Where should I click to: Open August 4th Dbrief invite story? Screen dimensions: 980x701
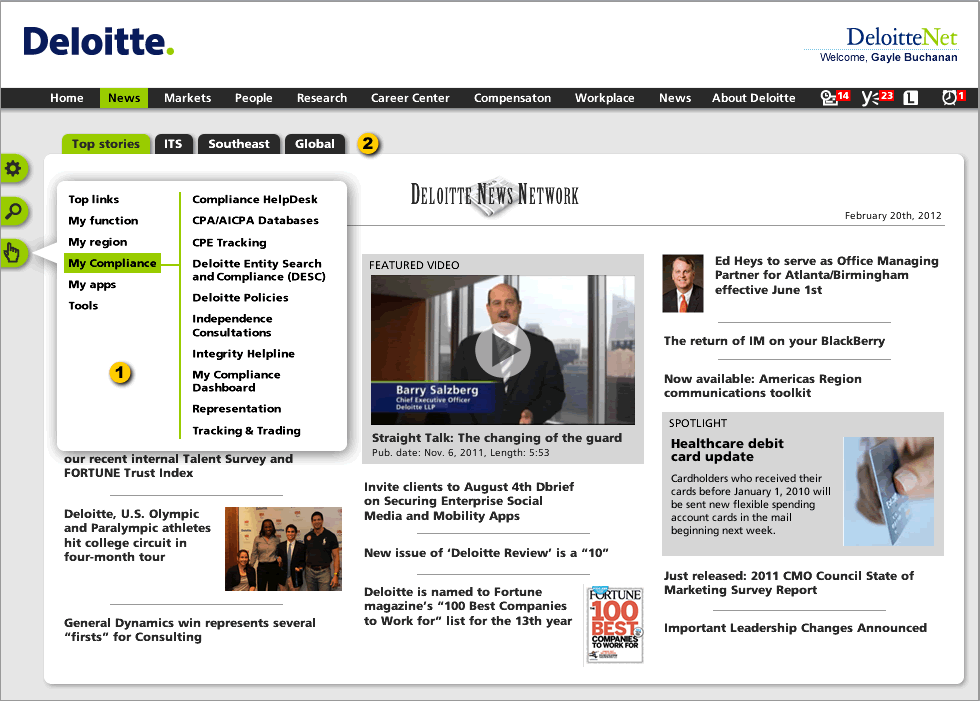click(x=469, y=501)
